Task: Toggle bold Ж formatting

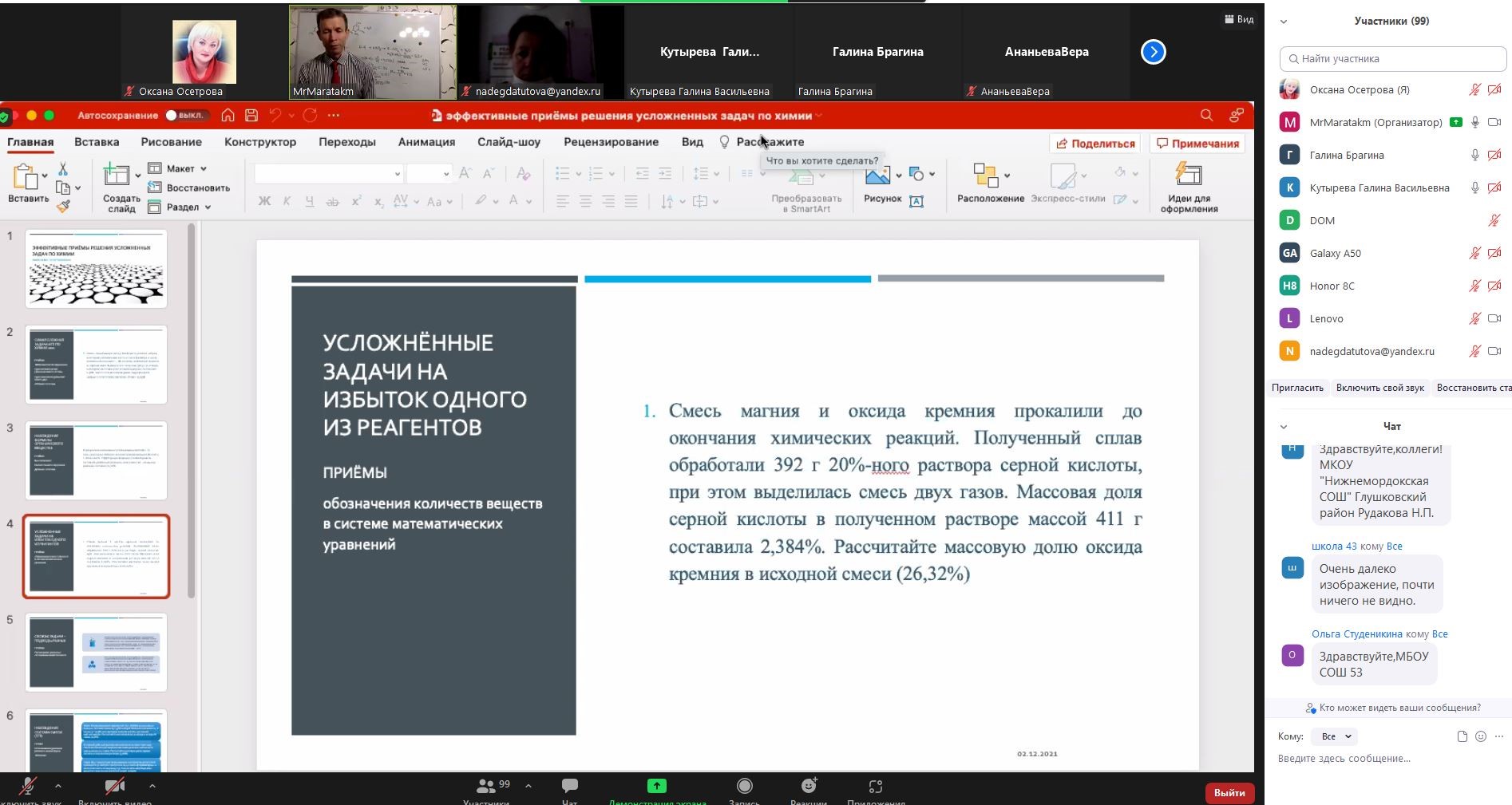Action: (x=264, y=201)
